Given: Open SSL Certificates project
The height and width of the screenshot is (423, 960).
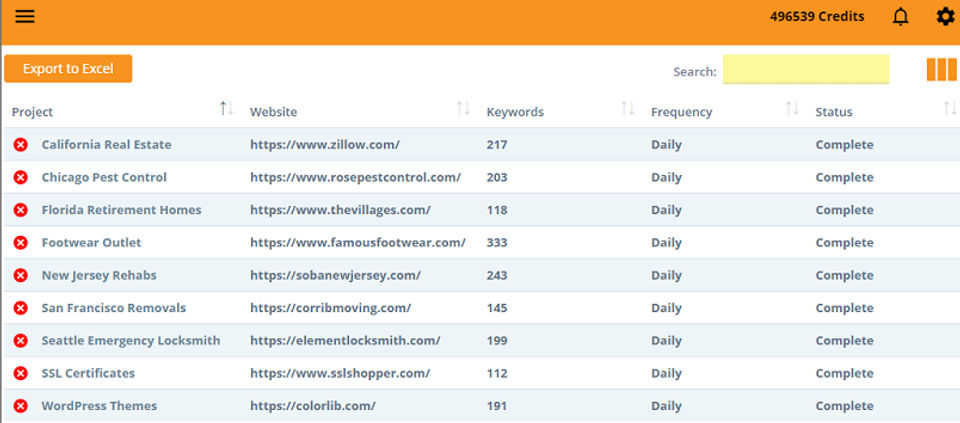Looking at the screenshot, I should [x=88, y=373].
